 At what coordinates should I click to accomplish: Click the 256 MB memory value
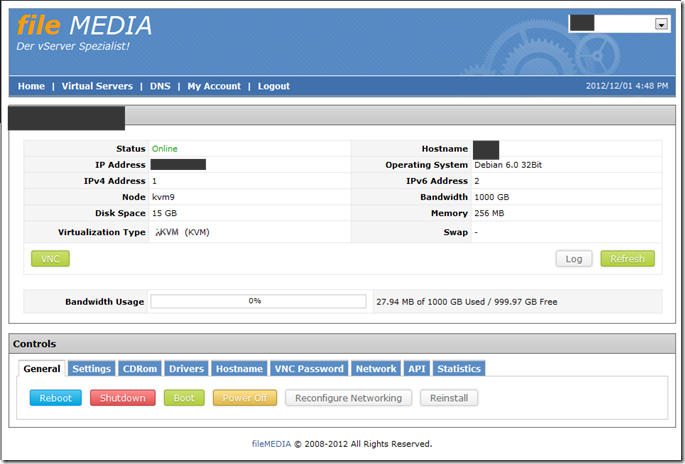click(x=489, y=213)
